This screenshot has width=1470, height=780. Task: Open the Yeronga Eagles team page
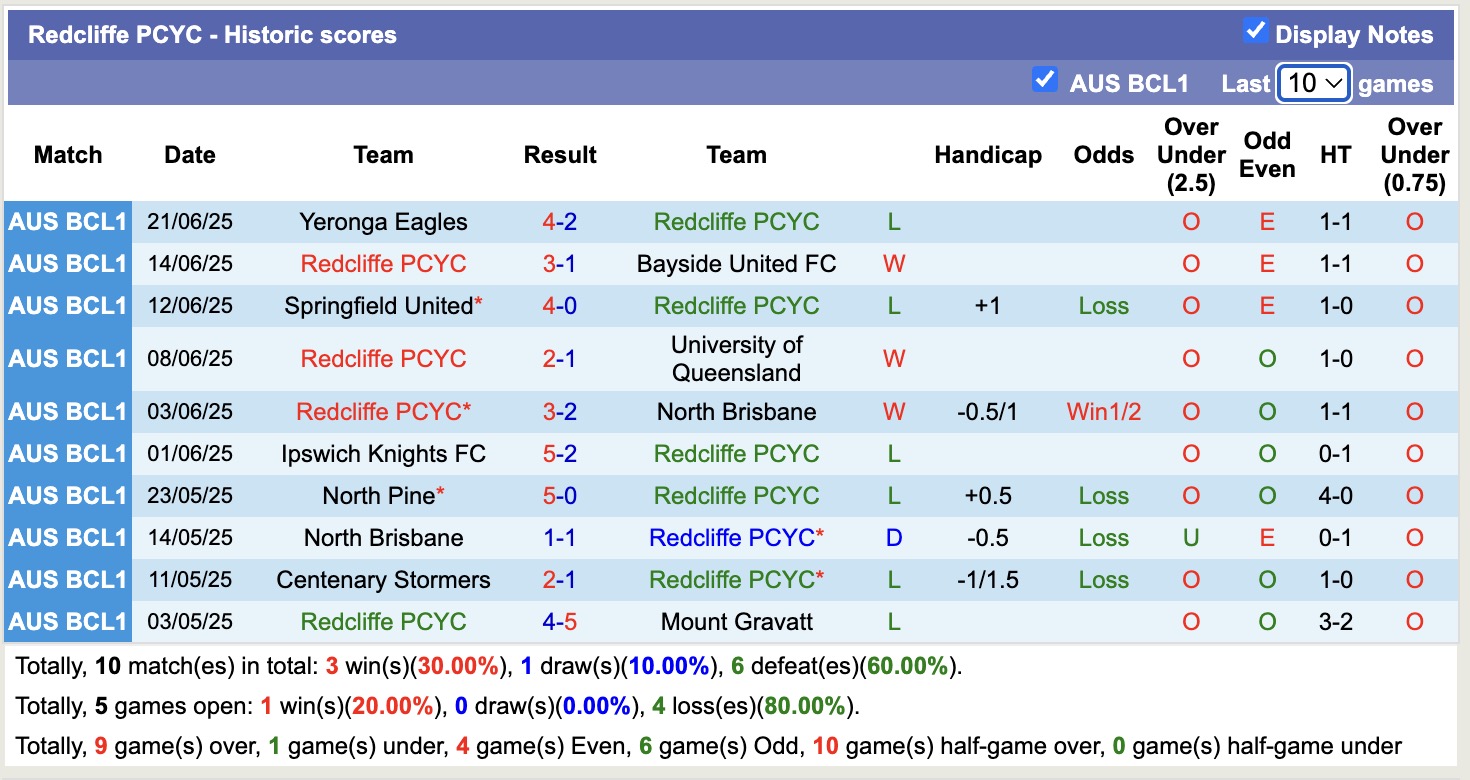point(383,222)
